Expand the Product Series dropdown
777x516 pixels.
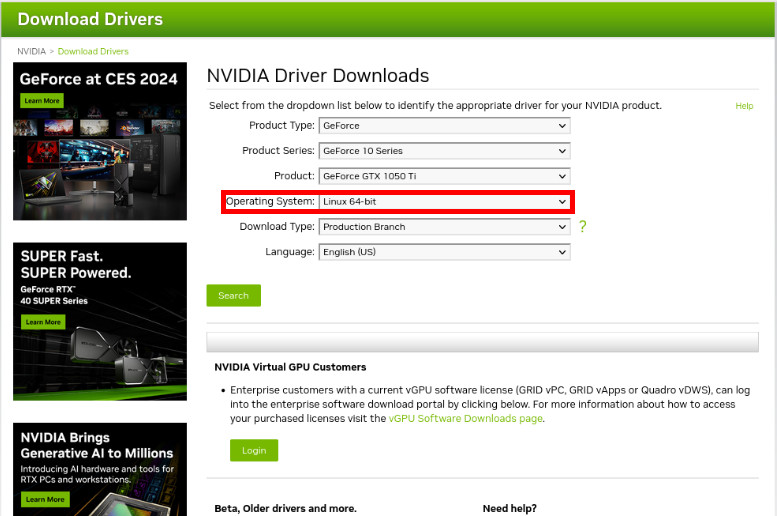444,151
